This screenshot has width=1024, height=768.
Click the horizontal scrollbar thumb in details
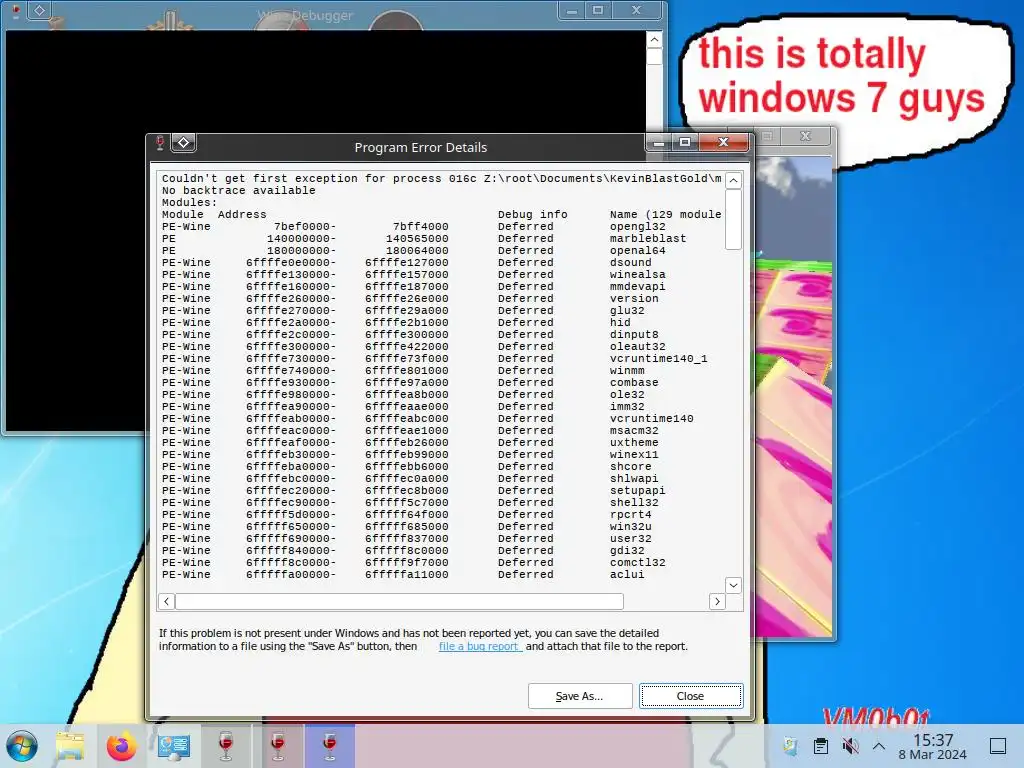pyautogui.click(x=400, y=601)
